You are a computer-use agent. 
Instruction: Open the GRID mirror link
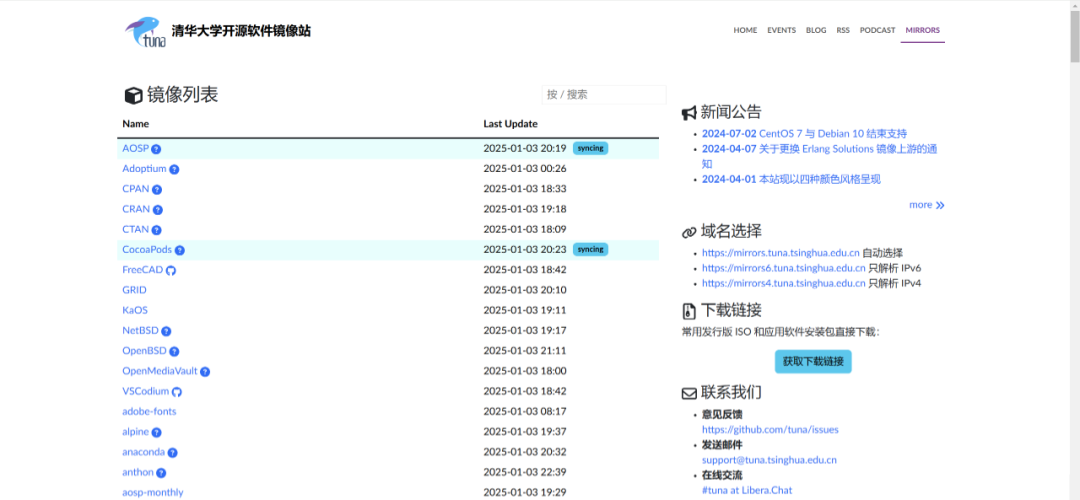click(134, 290)
